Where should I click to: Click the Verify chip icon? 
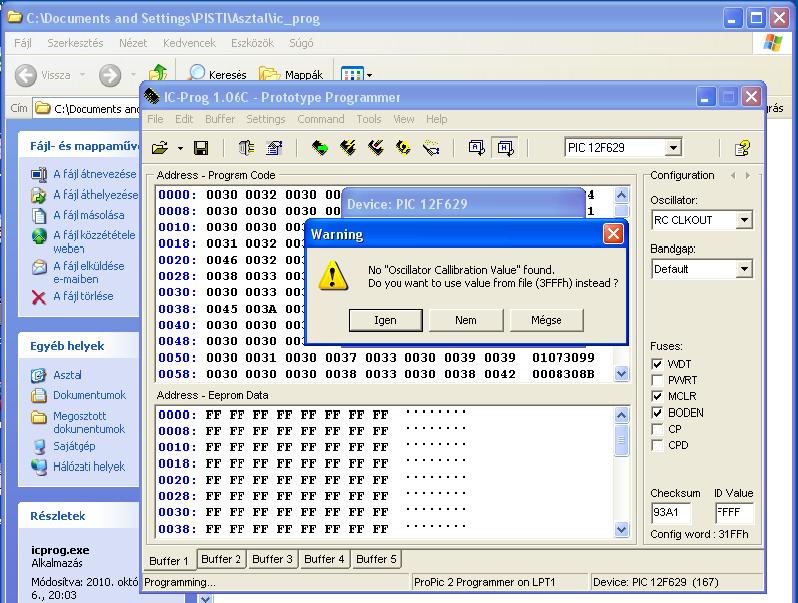pos(403,148)
